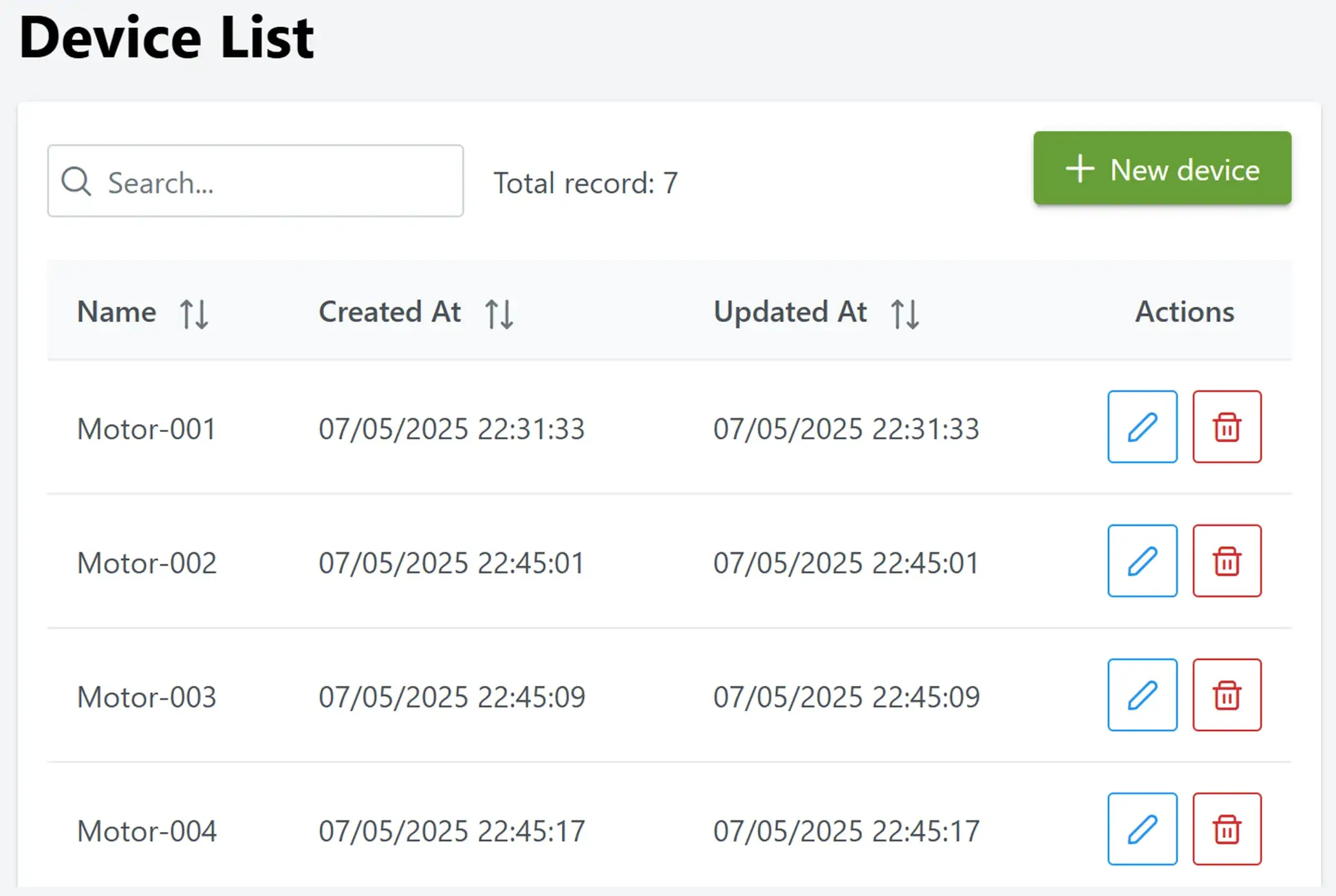Click the Name column header
The image size is (1336, 896).
click(116, 312)
